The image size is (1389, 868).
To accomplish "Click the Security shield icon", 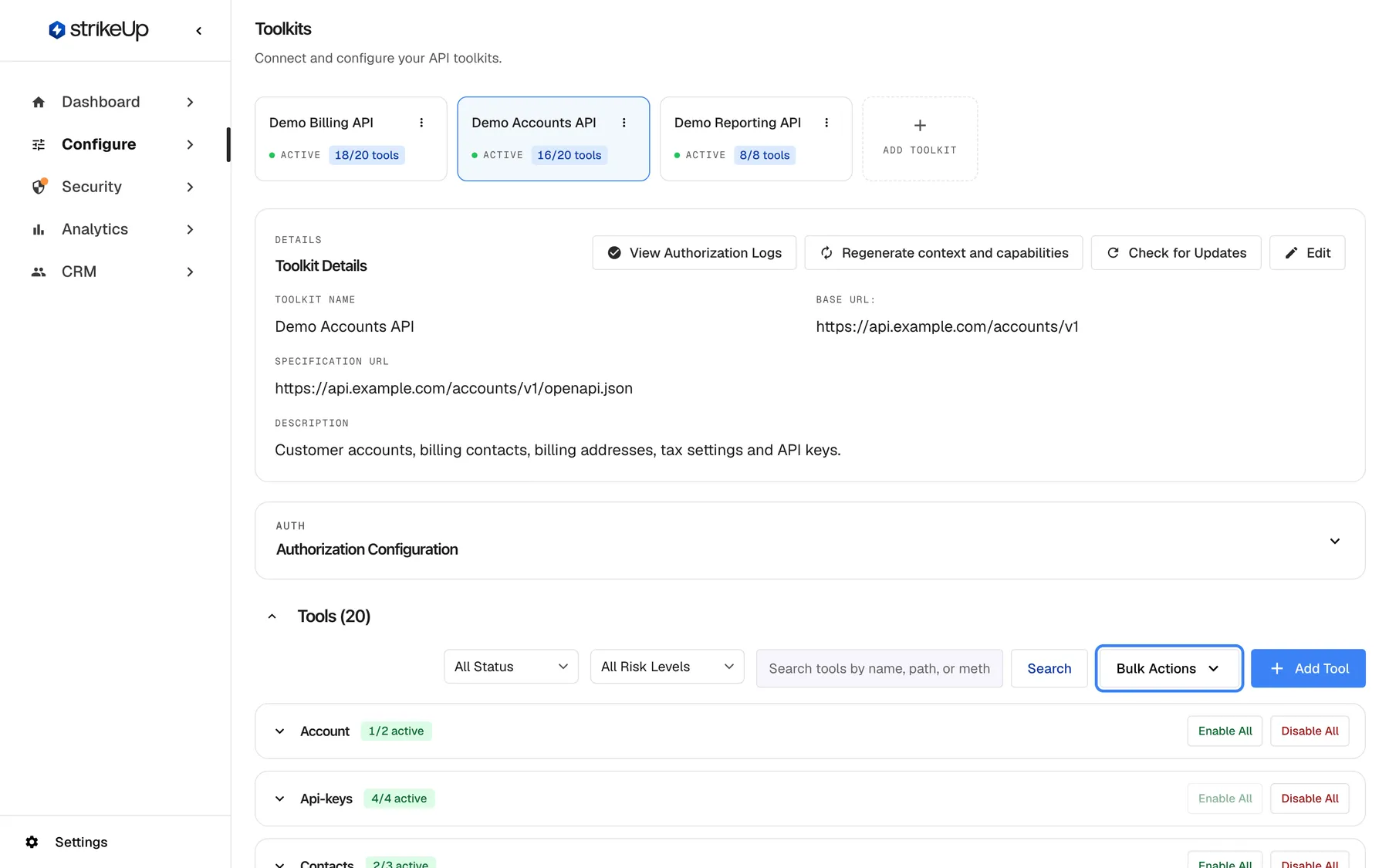I will (39, 187).
